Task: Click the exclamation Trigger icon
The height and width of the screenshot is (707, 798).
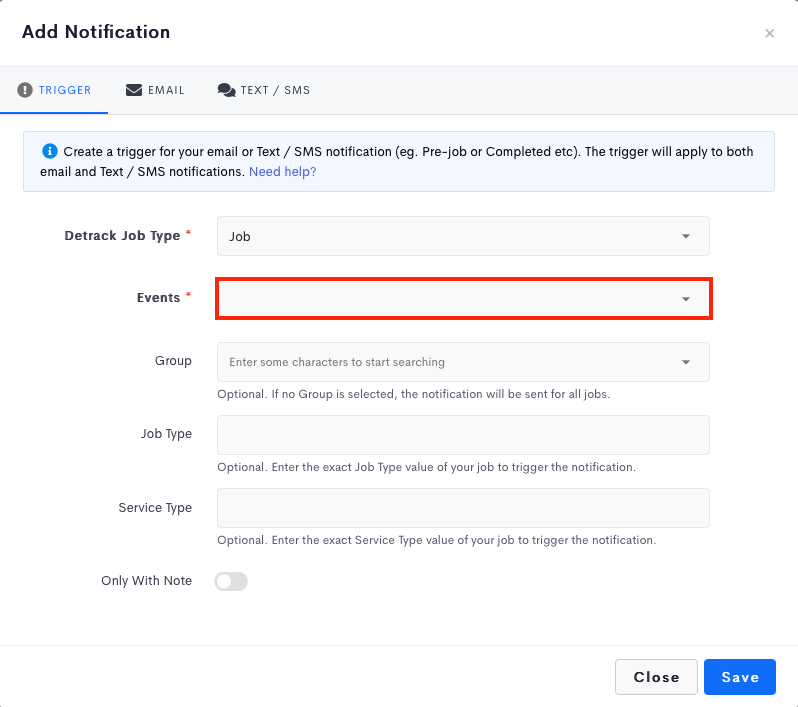Action: tap(24, 90)
